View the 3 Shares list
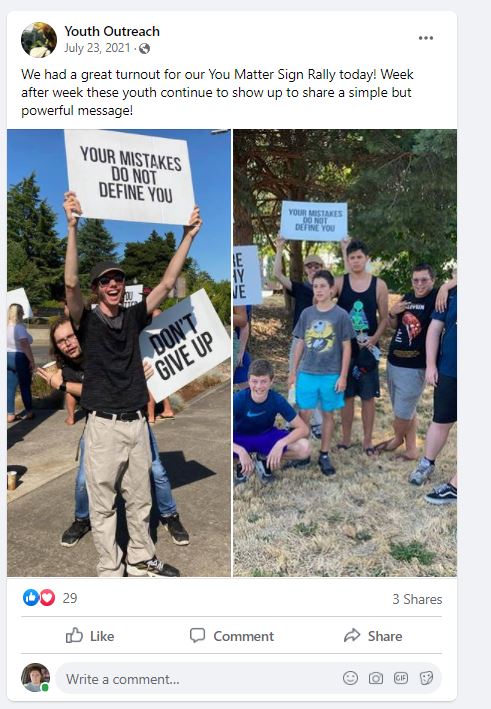This screenshot has height=709, width=491. [x=417, y=599]
